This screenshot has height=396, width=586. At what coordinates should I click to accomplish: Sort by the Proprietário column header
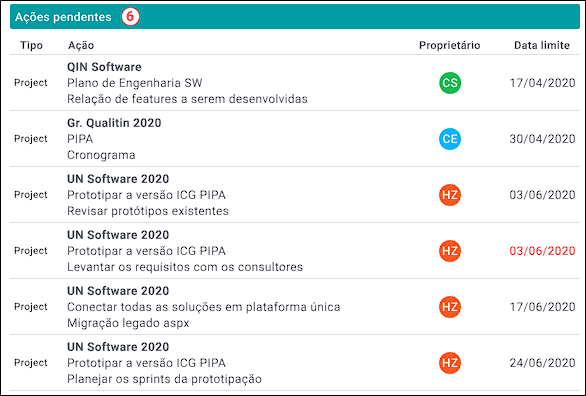450,45
